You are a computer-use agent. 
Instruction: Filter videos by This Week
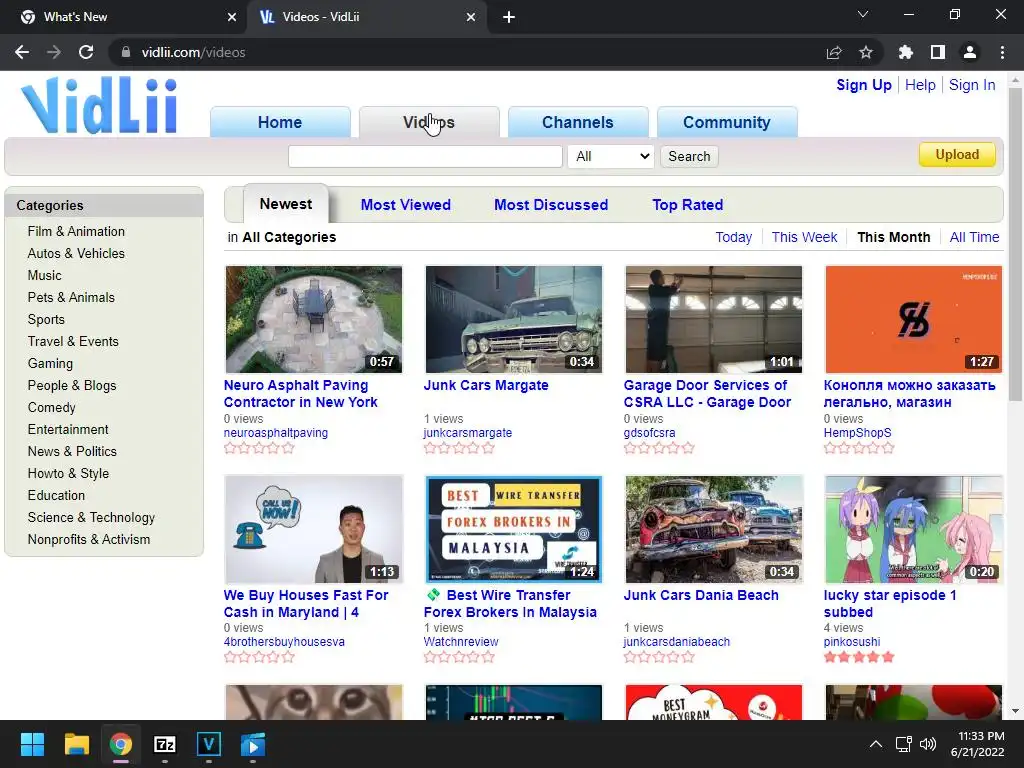click(x=804, y=237)
